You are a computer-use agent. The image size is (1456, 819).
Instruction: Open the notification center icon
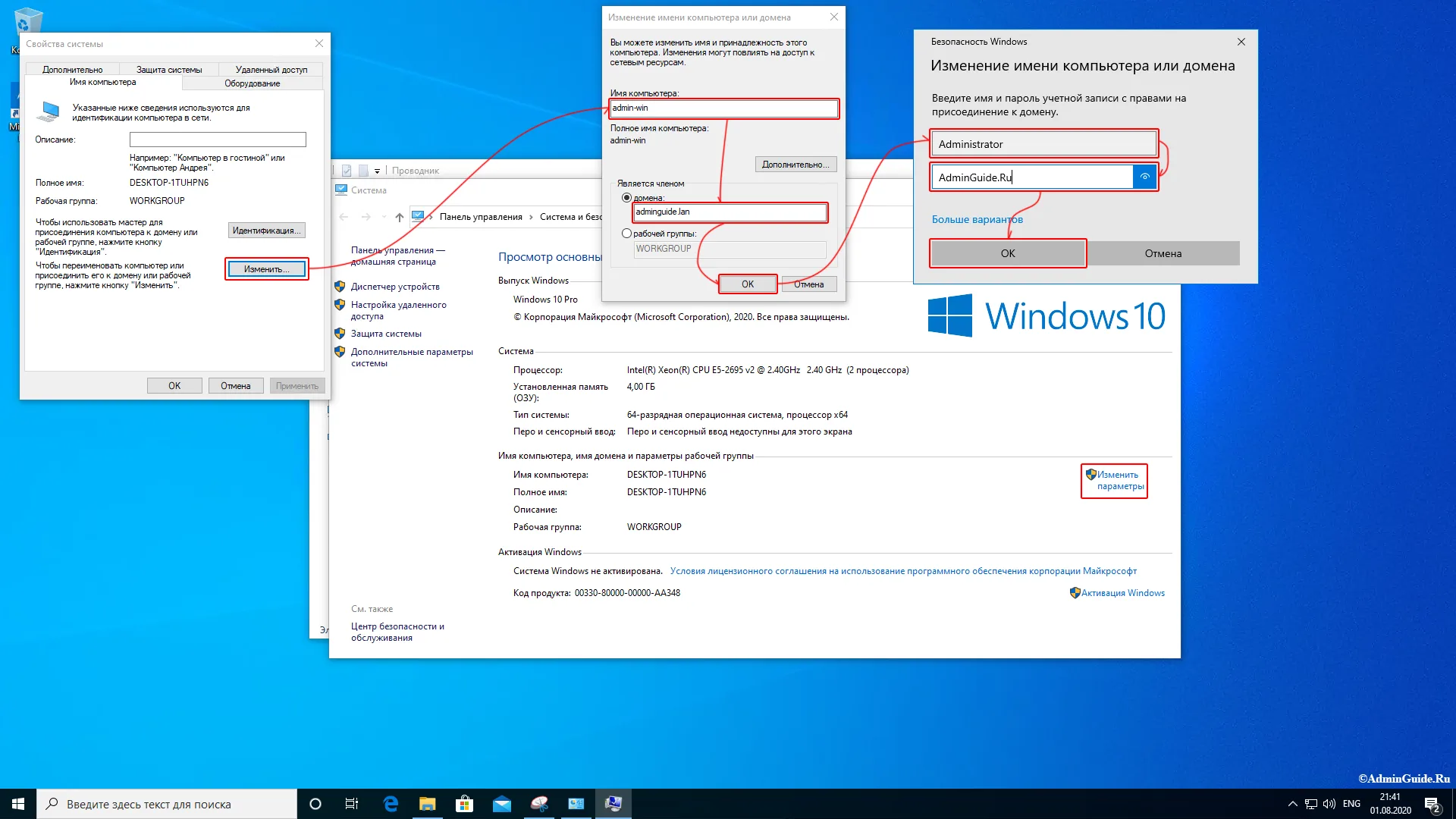(1432, 804)
